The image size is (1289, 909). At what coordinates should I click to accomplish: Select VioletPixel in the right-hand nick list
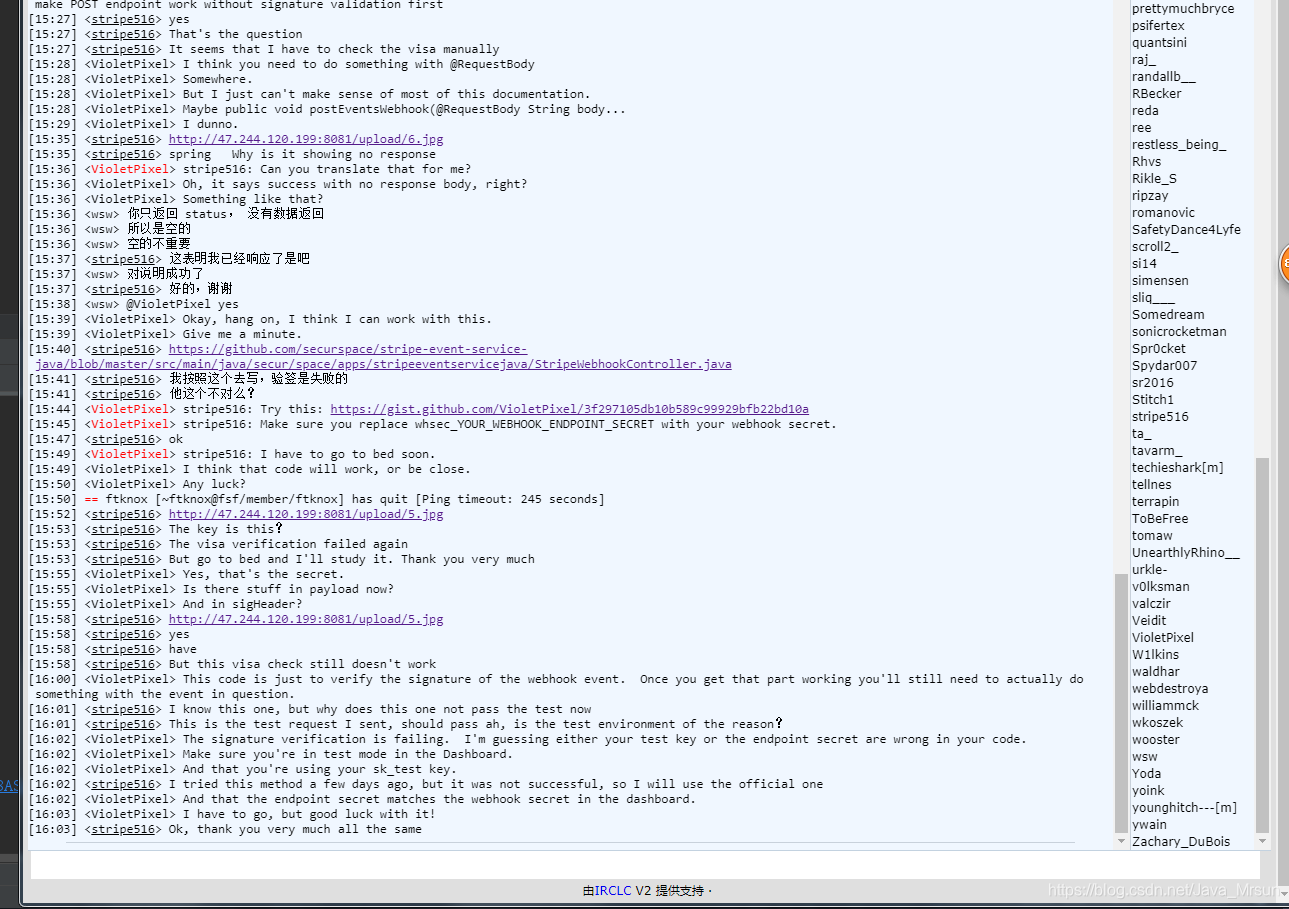pos(1163,638)
